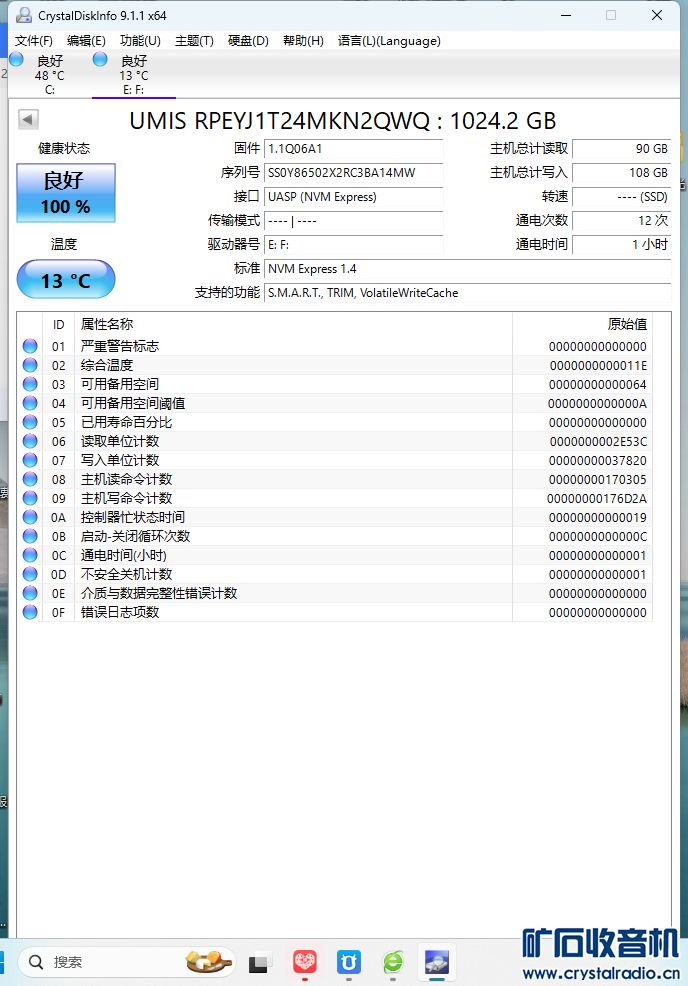Open the red heart app on the taskbar
The height and width of the screenshot is (986, 688).
[x=304, y=962]
